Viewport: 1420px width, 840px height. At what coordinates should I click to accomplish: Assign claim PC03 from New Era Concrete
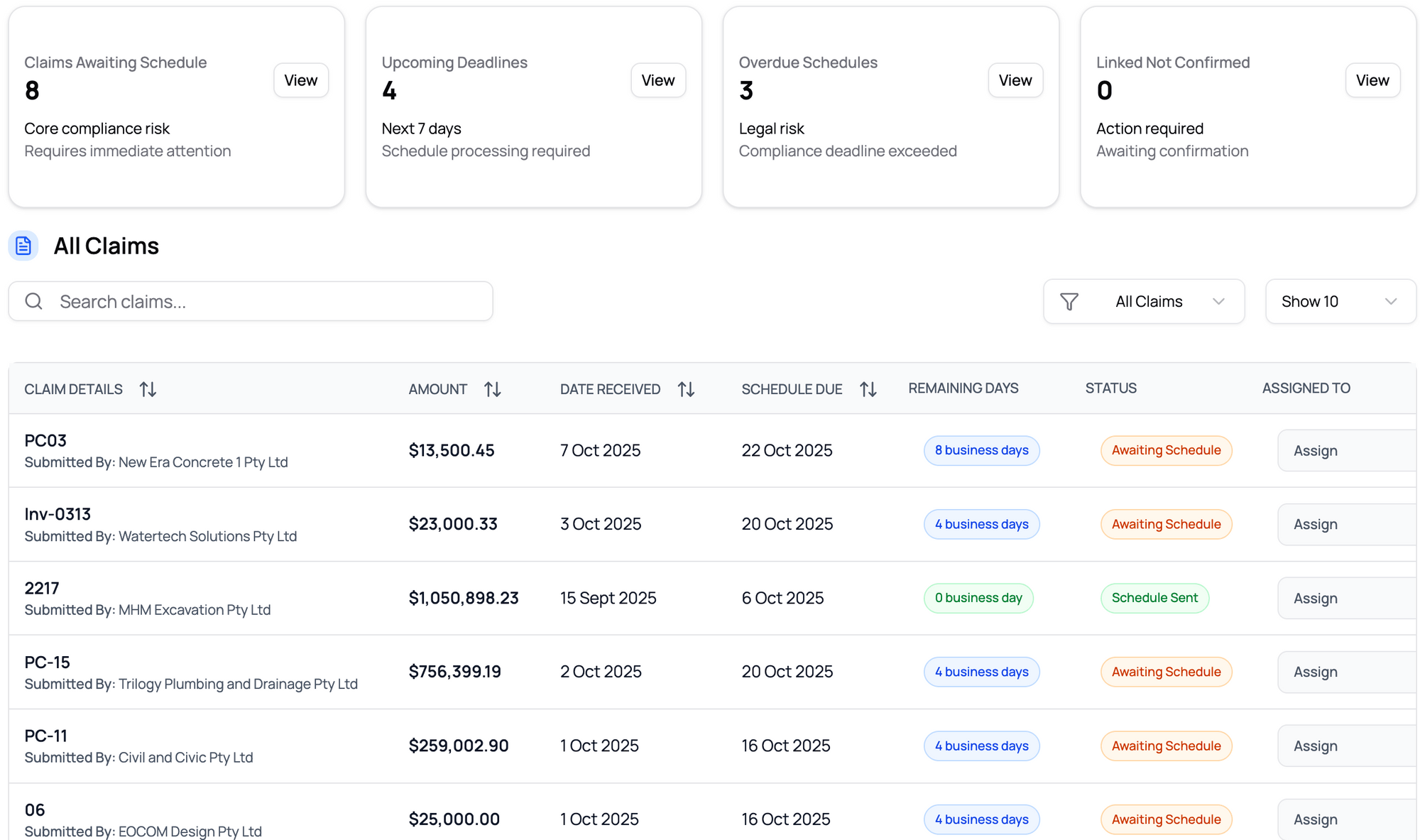[1315, 450]
